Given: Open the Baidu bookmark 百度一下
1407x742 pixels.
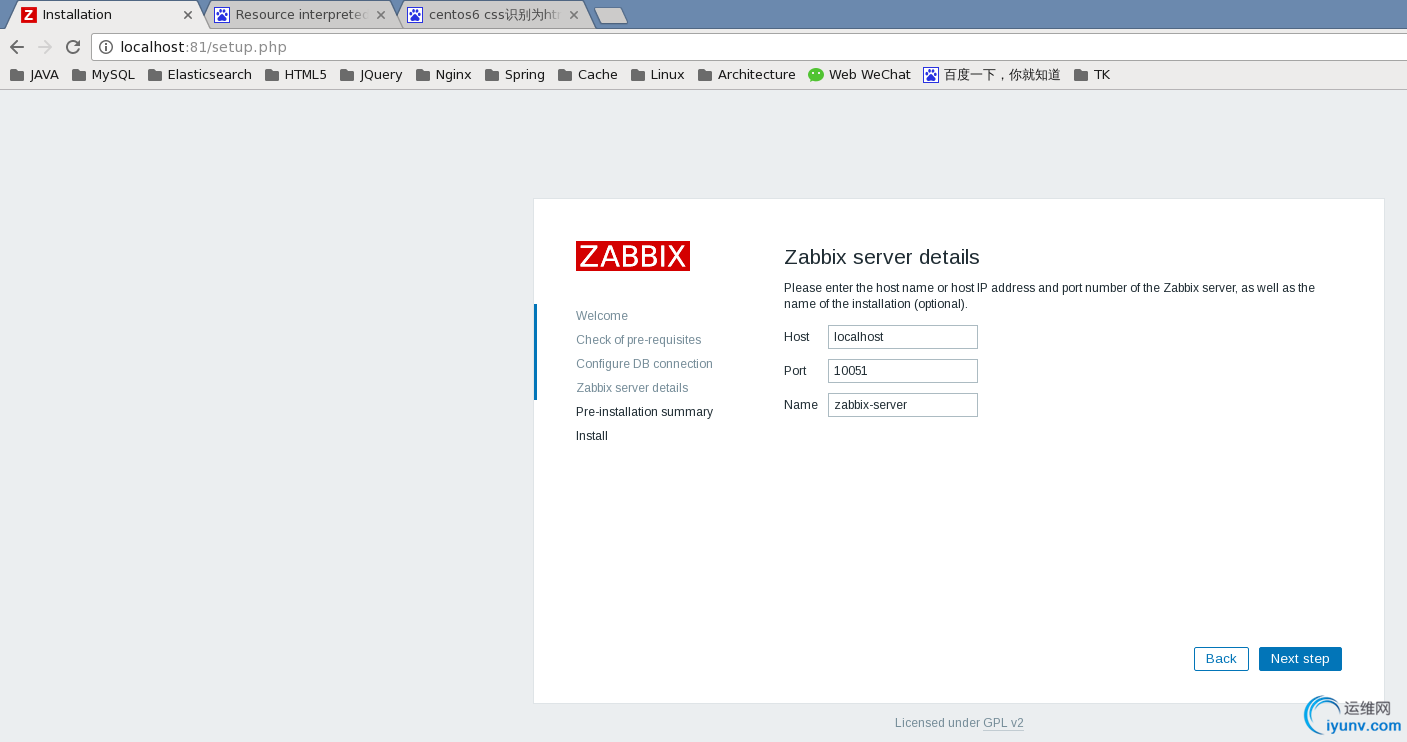Looking at the screenshot, I should coord(992,75).
